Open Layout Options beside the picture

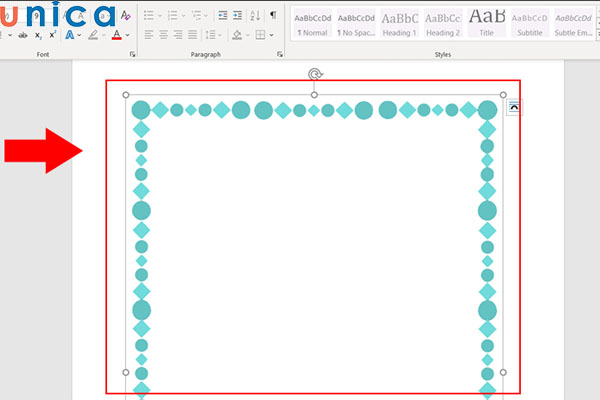pos(514,107)
